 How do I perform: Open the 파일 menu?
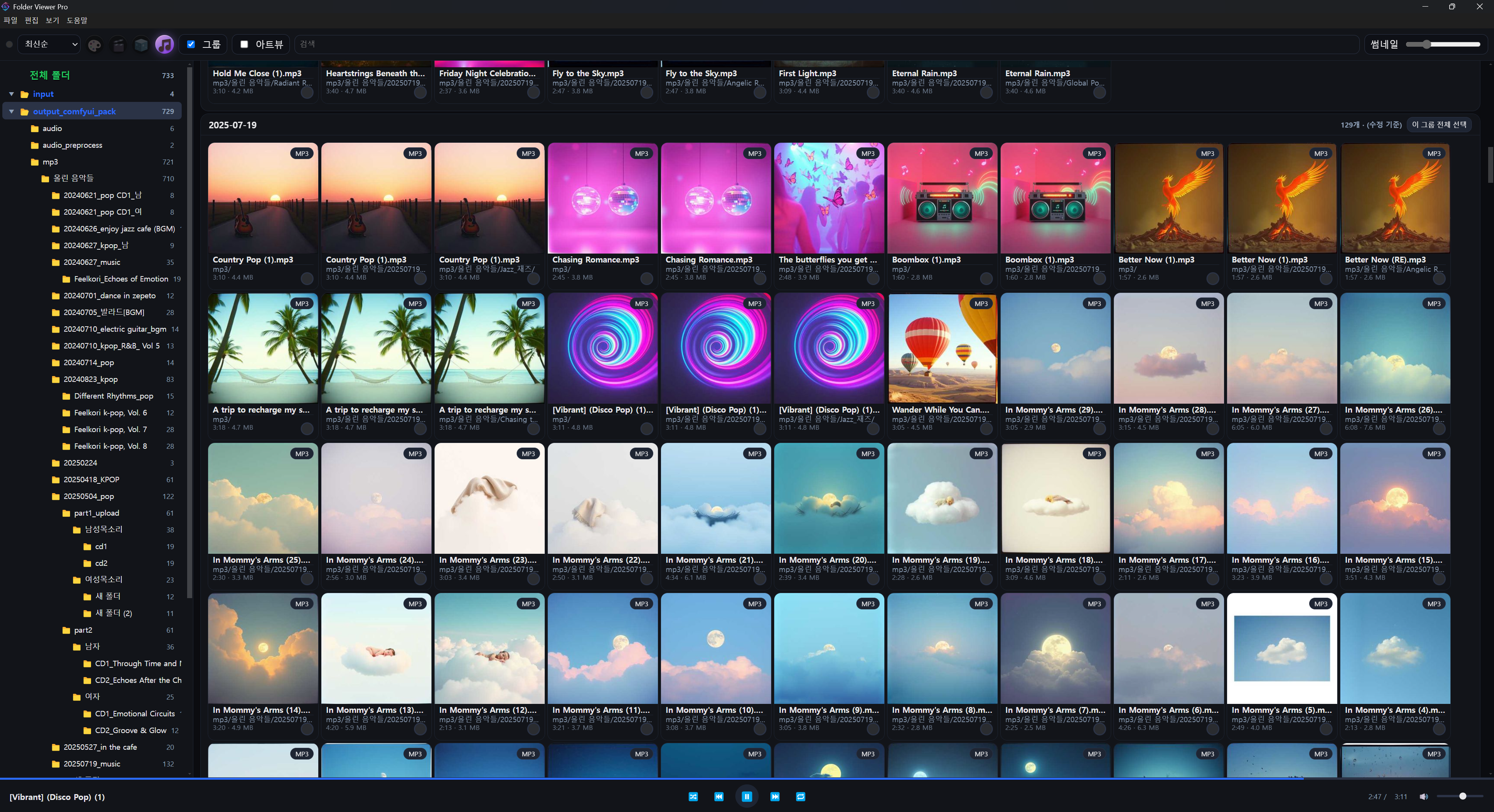(x=11, y=20)
